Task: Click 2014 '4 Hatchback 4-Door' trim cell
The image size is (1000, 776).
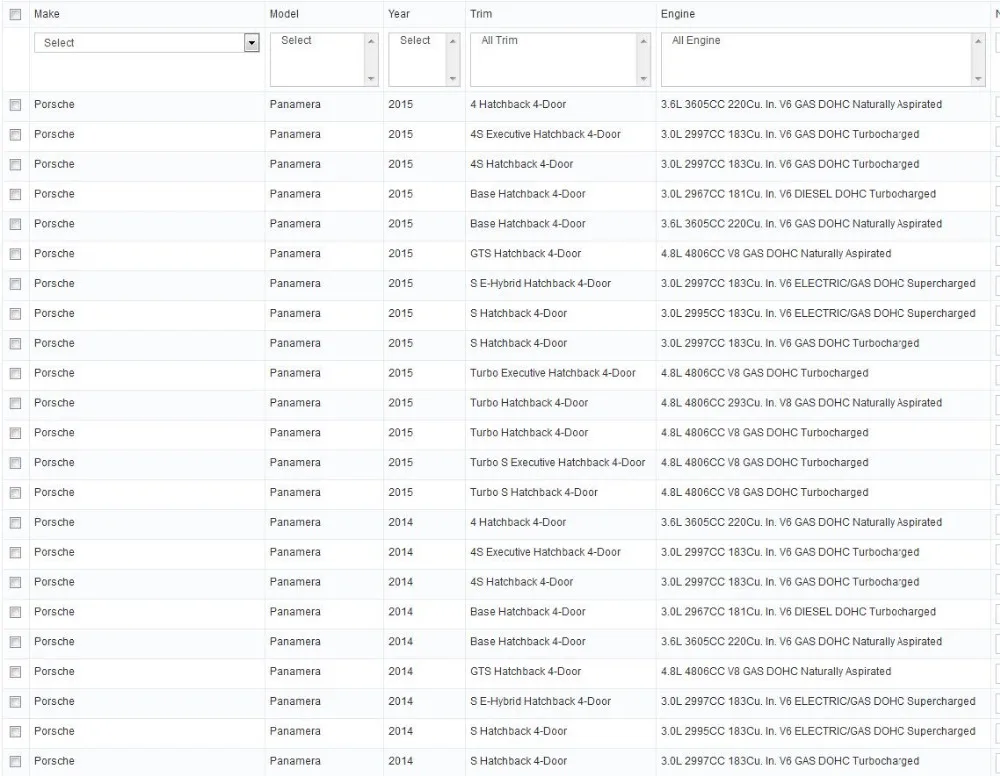Action: tap(518, 522)
